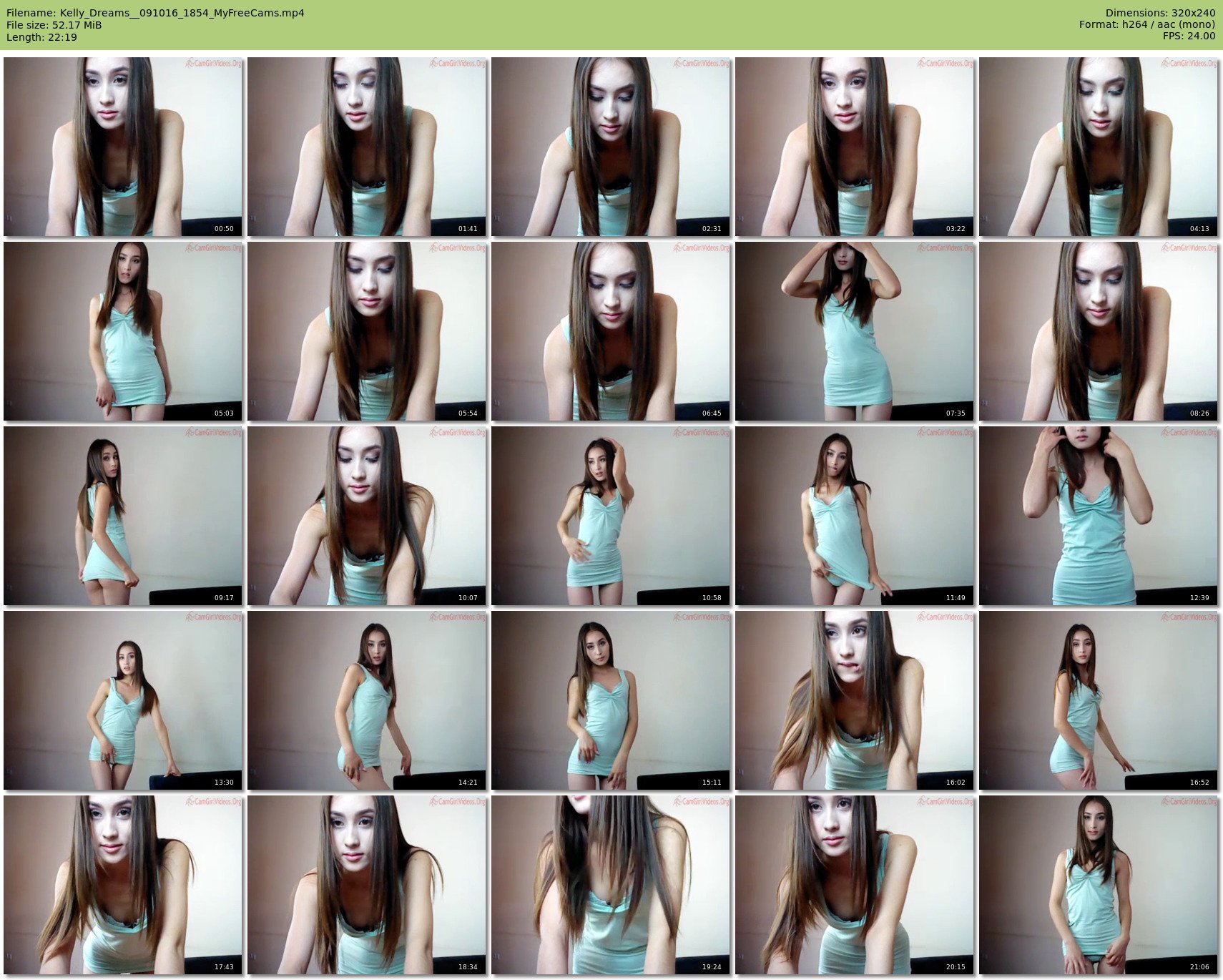Select the 'FPS: 24.00' value
This screenshot has height=980, width=1223.
(1189, 36)
